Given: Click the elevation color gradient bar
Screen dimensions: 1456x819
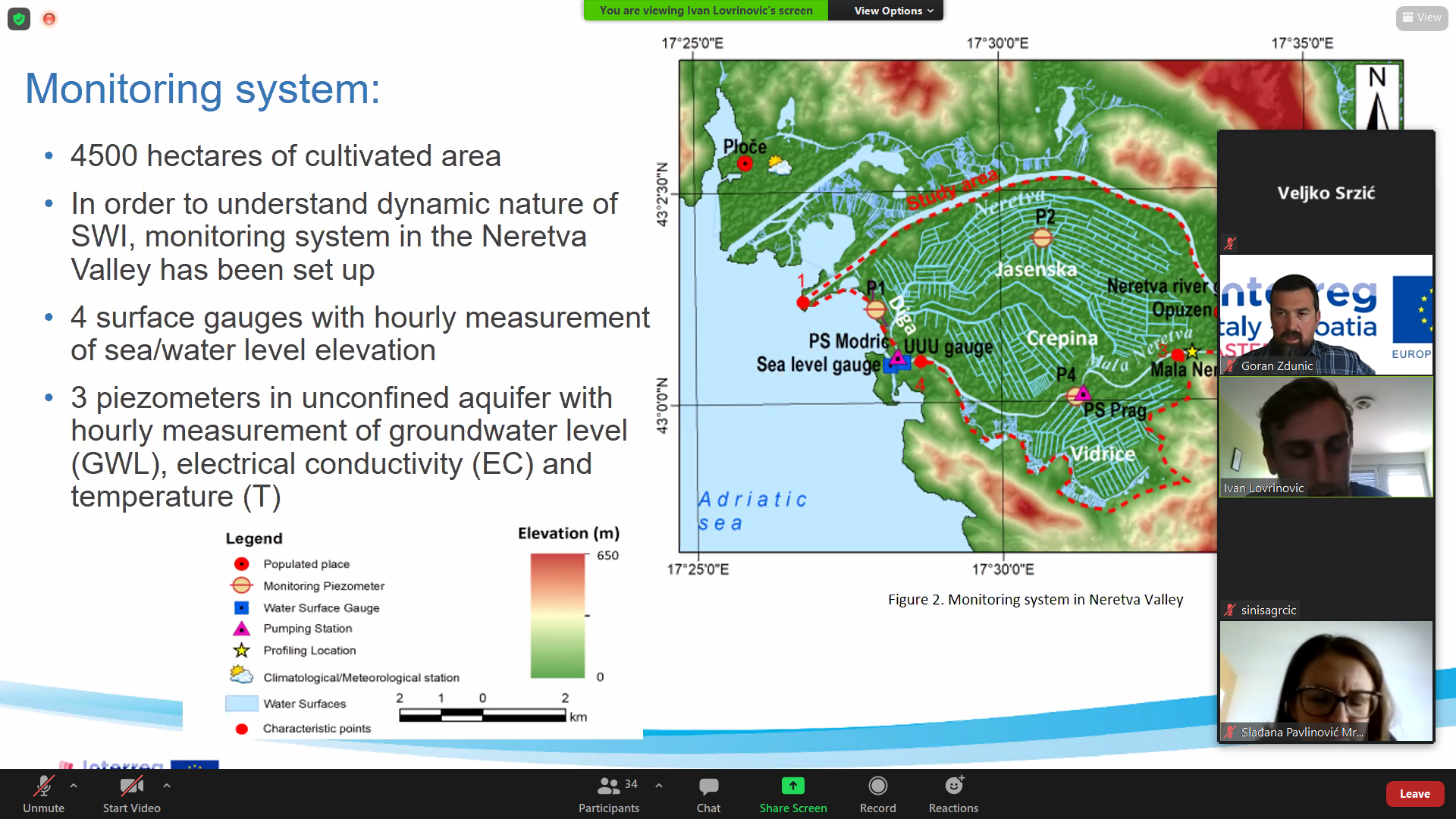Looking at the screenshot, I should pyautogui.click(x=557, y=616).
